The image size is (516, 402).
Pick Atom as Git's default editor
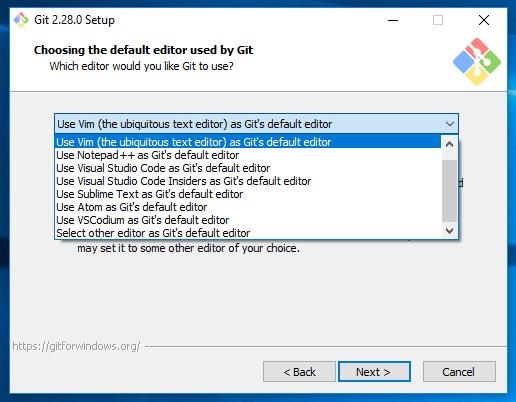pos(248,207)
